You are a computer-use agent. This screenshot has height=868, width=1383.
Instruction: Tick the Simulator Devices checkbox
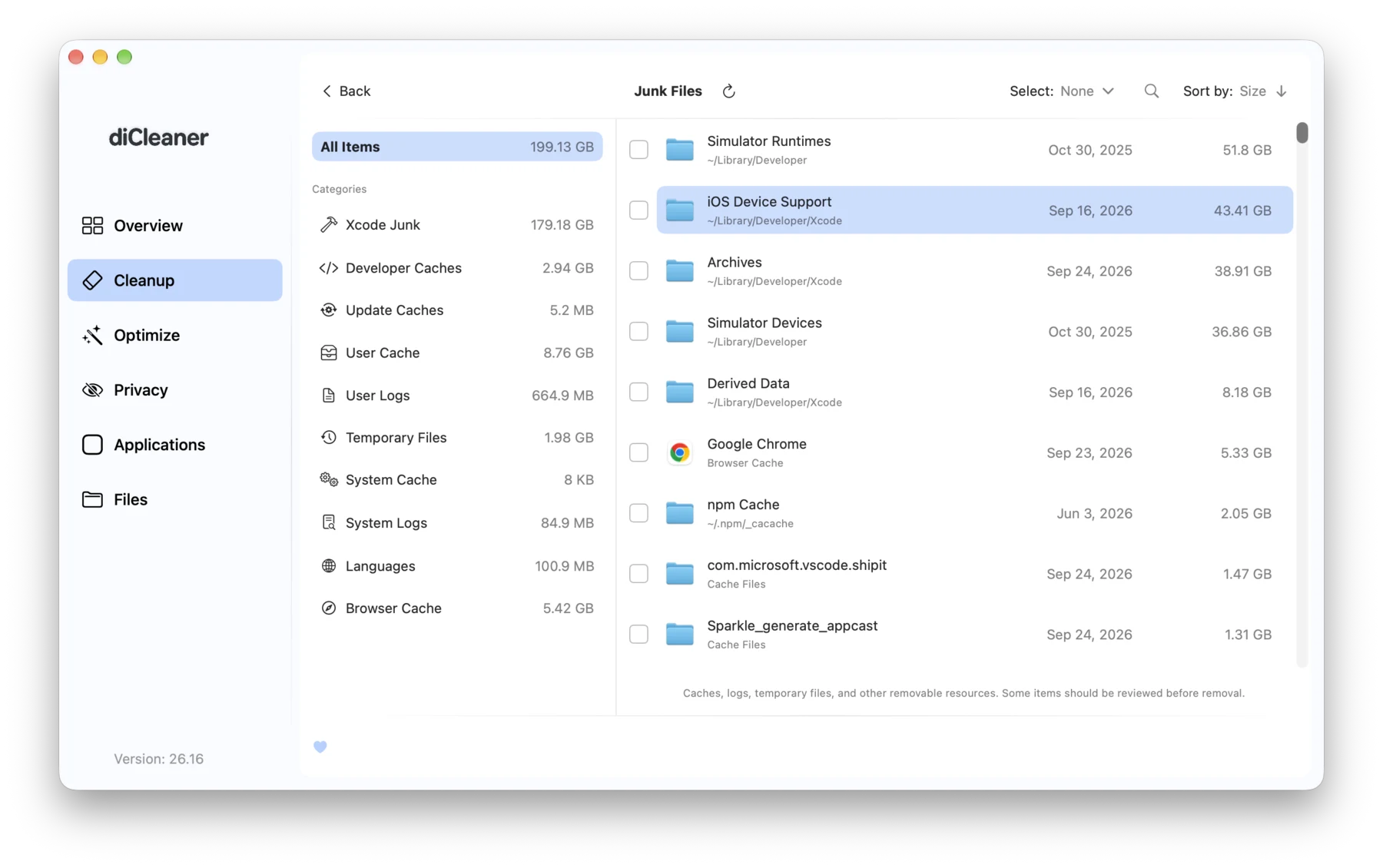coord(638,331)
